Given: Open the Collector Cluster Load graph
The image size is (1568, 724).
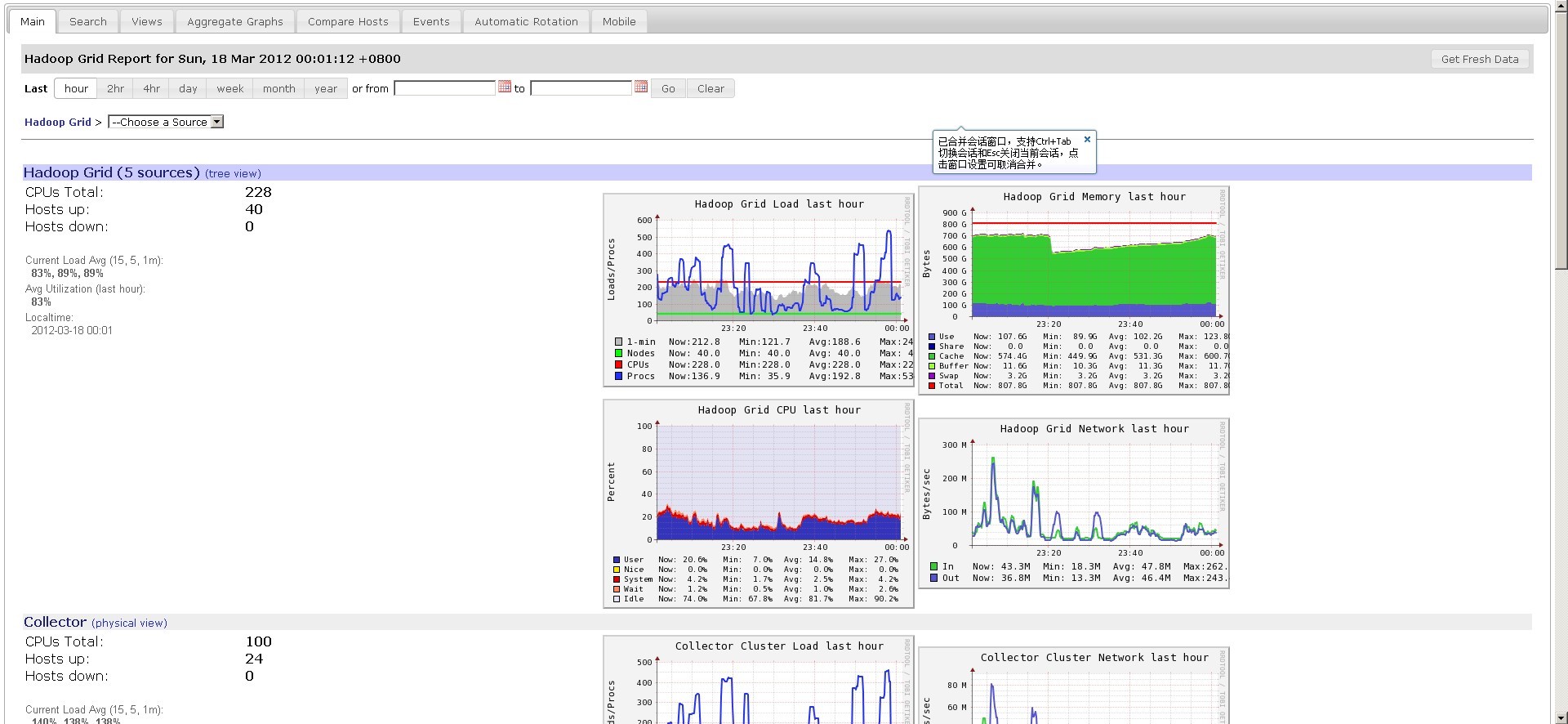Looking at the screenshot, I should point(759,680).
